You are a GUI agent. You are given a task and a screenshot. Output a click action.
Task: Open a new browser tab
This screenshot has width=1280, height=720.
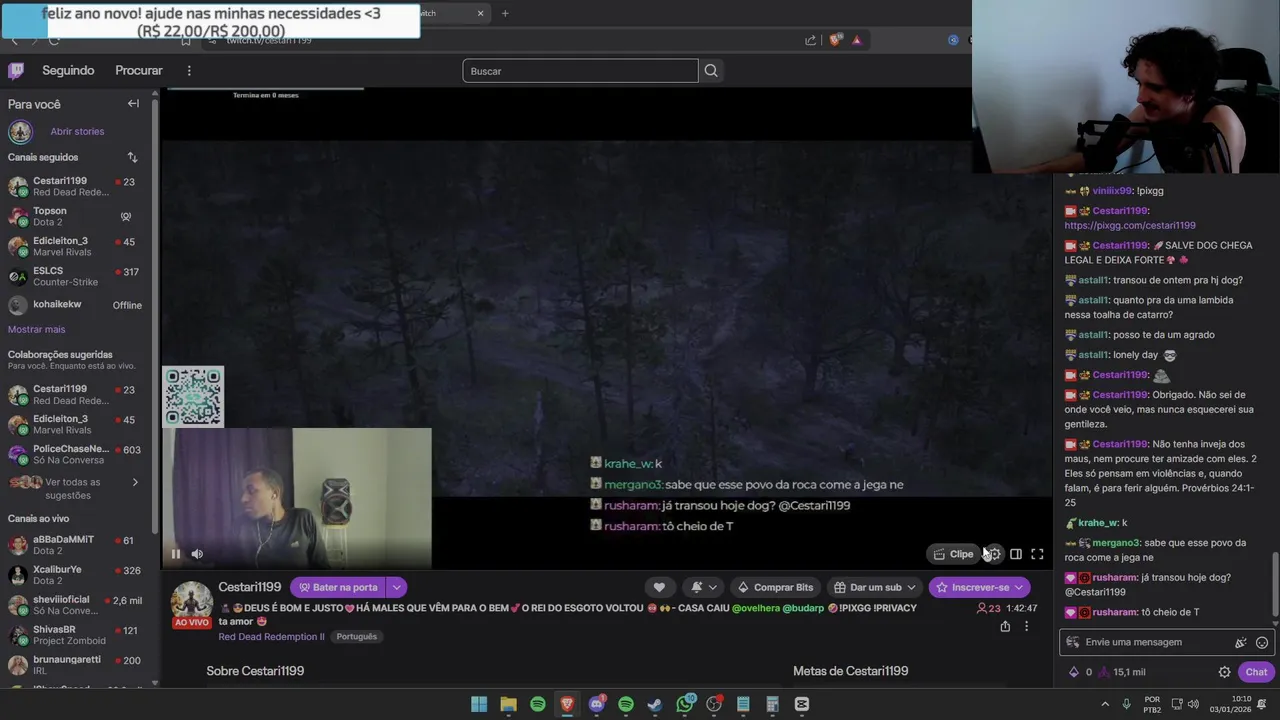[x=505, y=13]
